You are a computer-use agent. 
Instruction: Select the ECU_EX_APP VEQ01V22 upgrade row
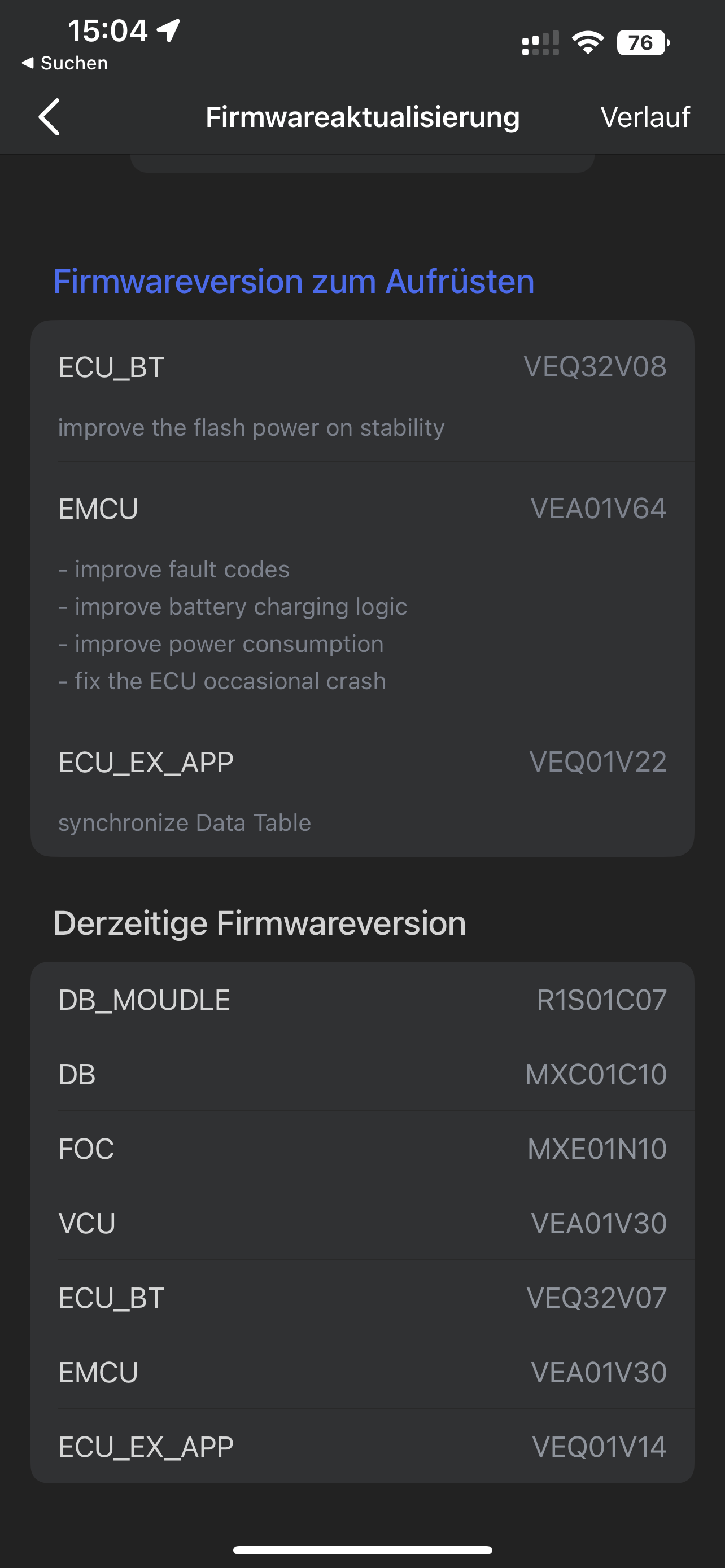(x=362, y=786)
